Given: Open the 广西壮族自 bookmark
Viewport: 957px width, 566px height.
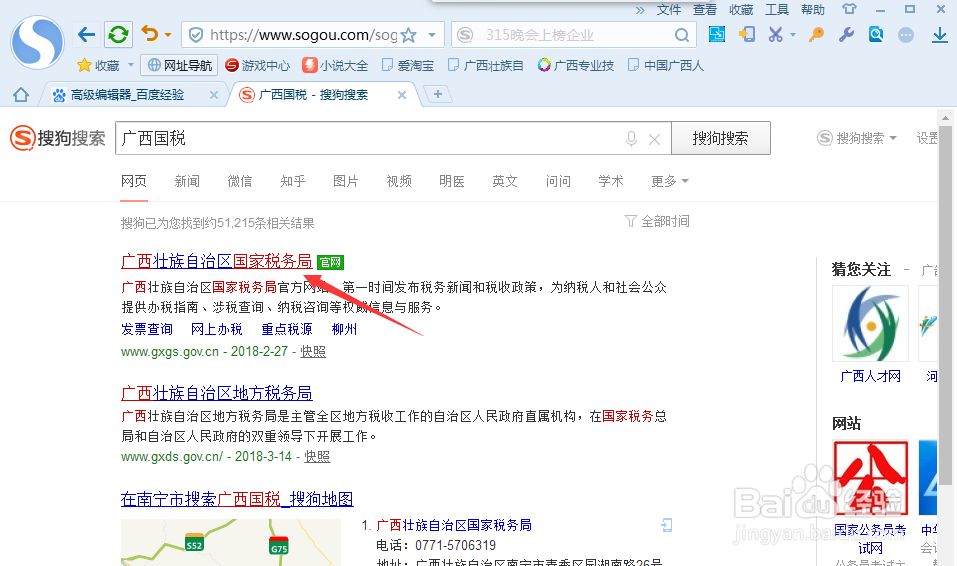Looking at the screenshot, I should click(x=485, y=65).
